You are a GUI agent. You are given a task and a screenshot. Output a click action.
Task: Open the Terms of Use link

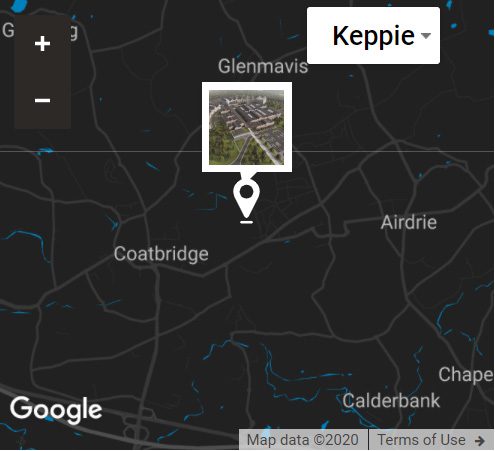(421, 440)
